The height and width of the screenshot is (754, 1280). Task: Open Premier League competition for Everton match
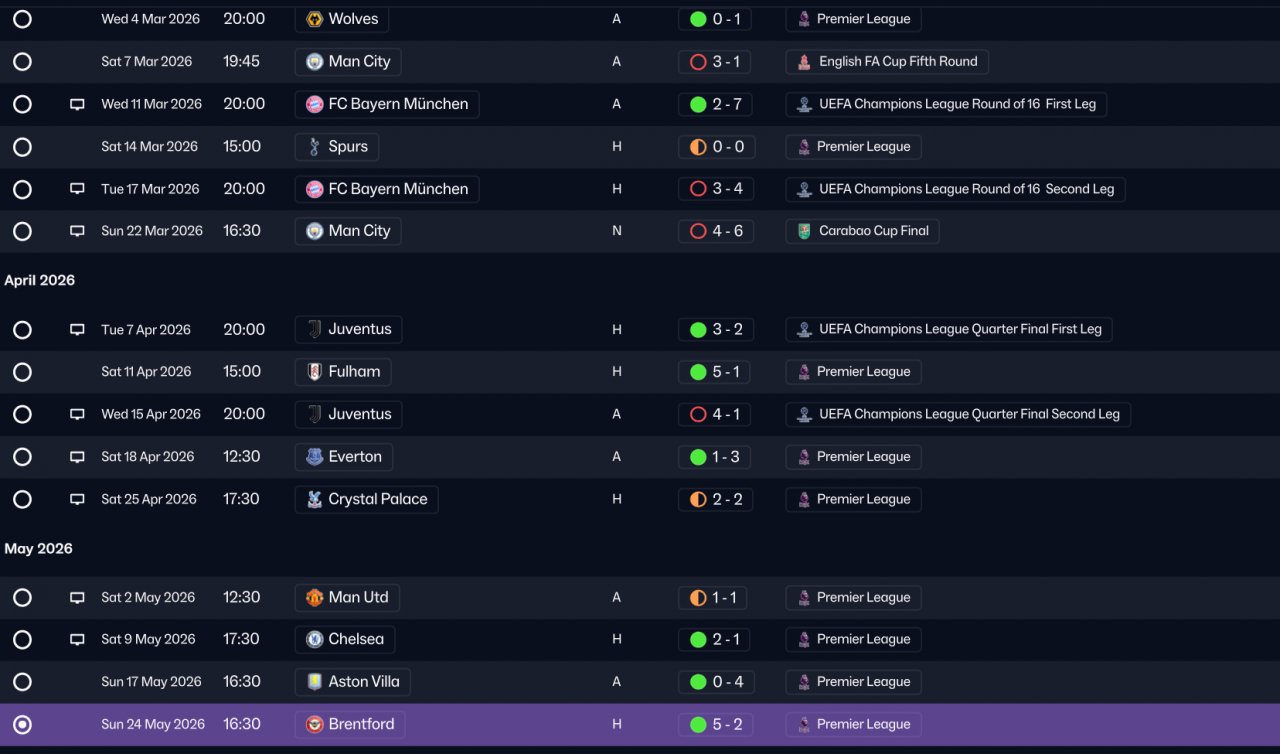tap(853, 457)
